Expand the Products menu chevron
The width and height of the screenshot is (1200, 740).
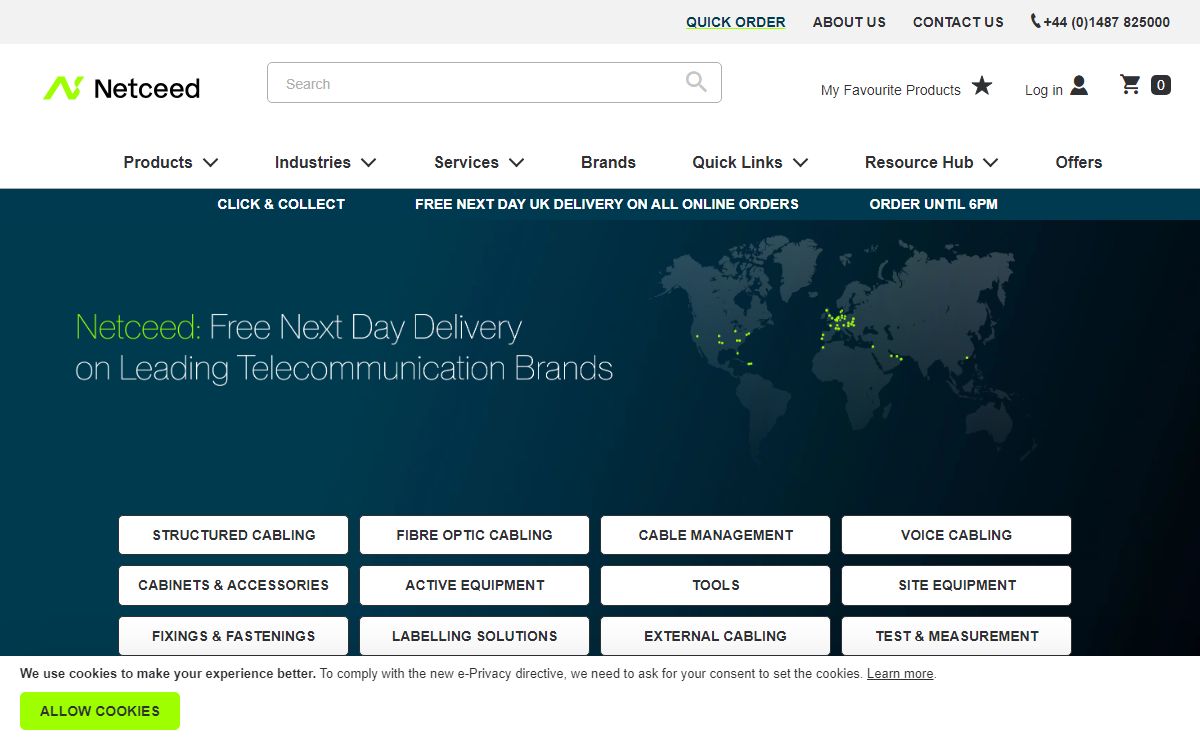(x=210, y=162)
